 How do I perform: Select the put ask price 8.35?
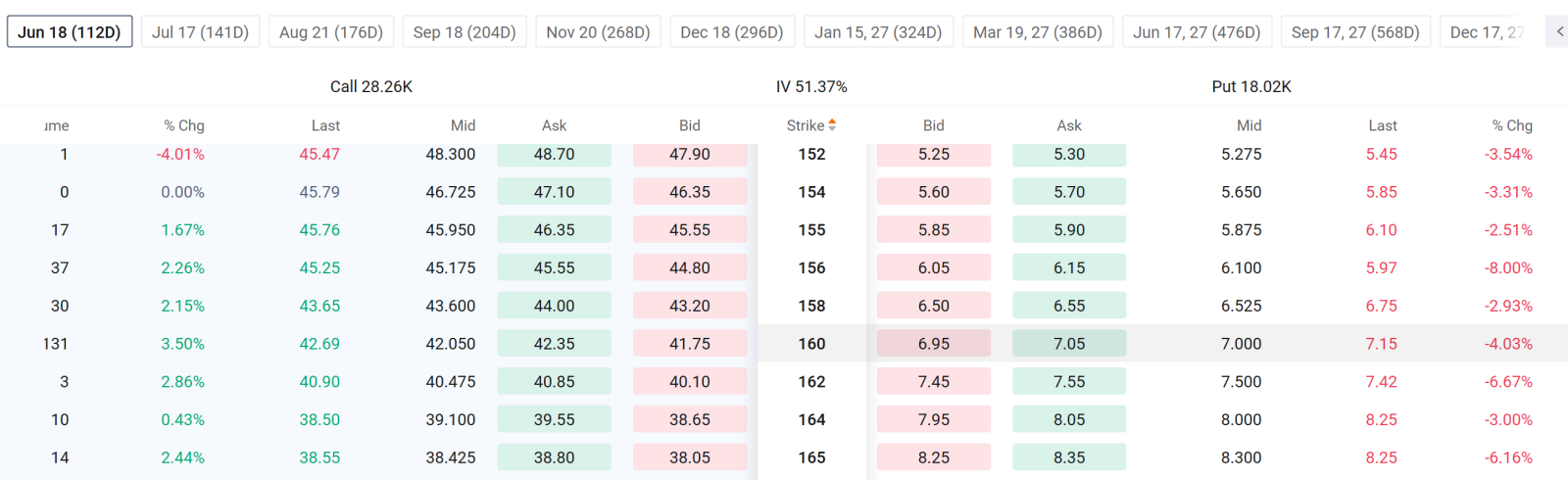click(1069, 457)
